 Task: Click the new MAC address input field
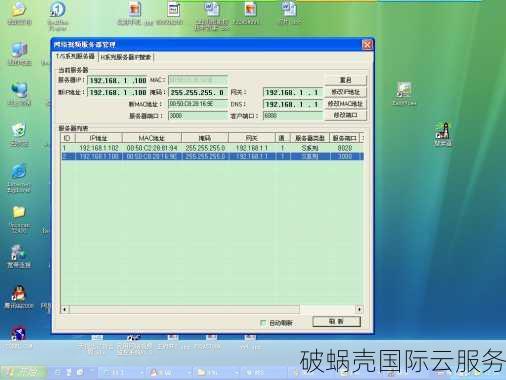tap(197, 104)
